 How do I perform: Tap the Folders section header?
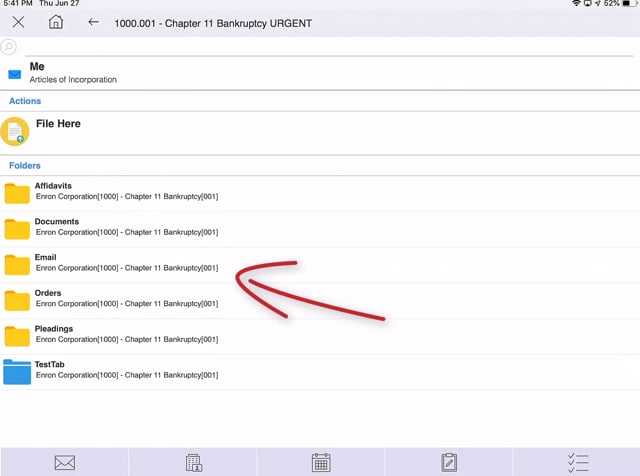coord(25,165)
